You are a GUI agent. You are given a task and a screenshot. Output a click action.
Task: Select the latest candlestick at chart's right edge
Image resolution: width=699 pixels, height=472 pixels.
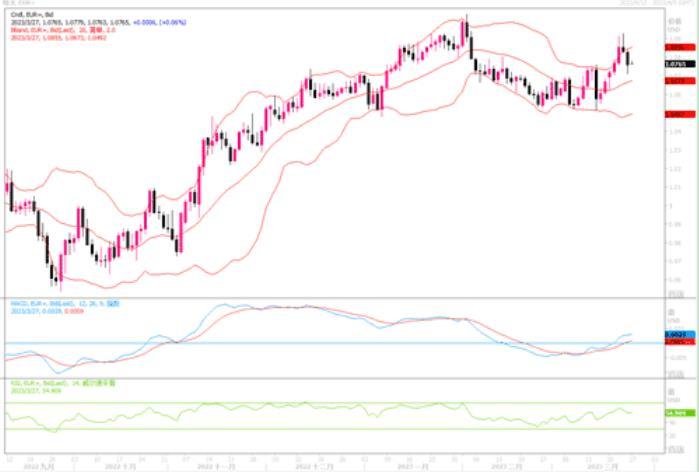[629, 62]
